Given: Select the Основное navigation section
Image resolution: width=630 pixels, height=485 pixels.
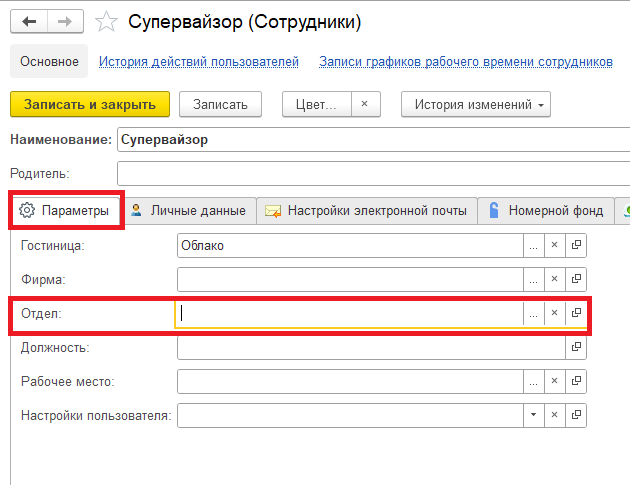Looking at the screenshot, I should tap(49, 61).
